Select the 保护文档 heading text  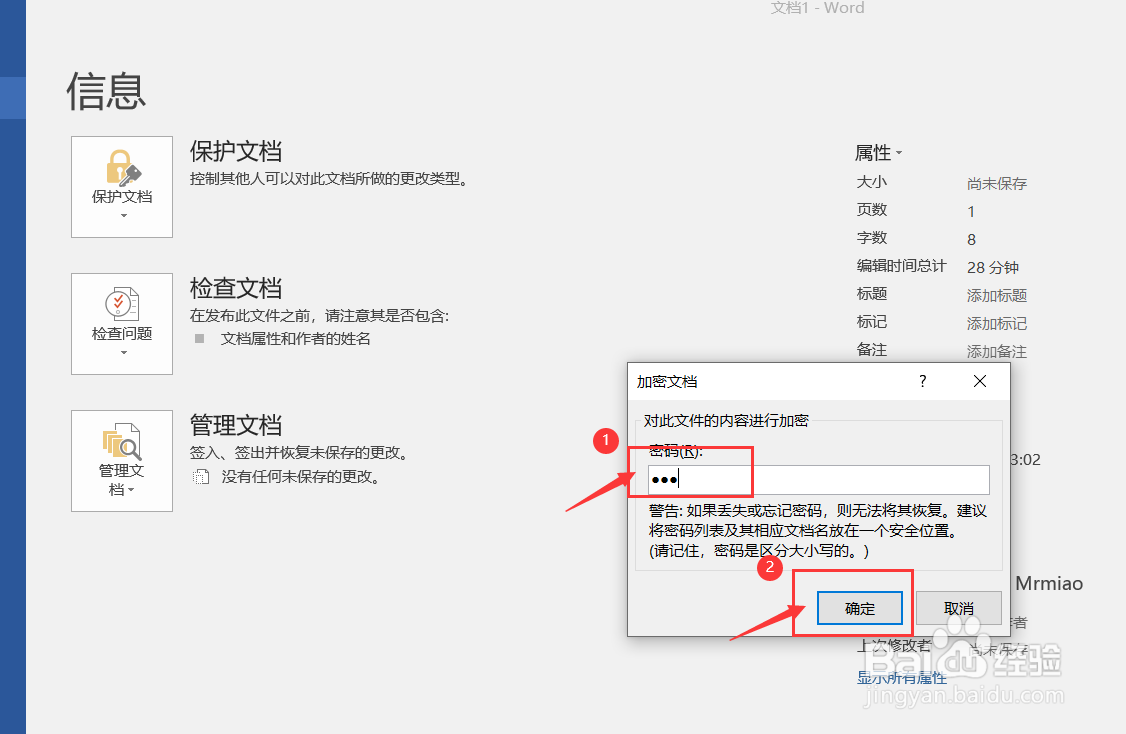pos(236,152)
